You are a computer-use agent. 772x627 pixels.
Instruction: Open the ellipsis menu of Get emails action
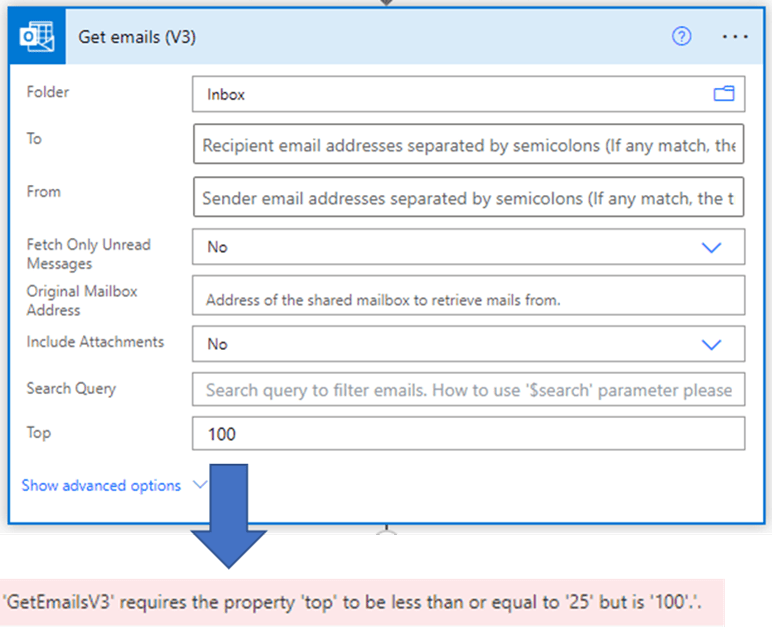tap(735, 36)
